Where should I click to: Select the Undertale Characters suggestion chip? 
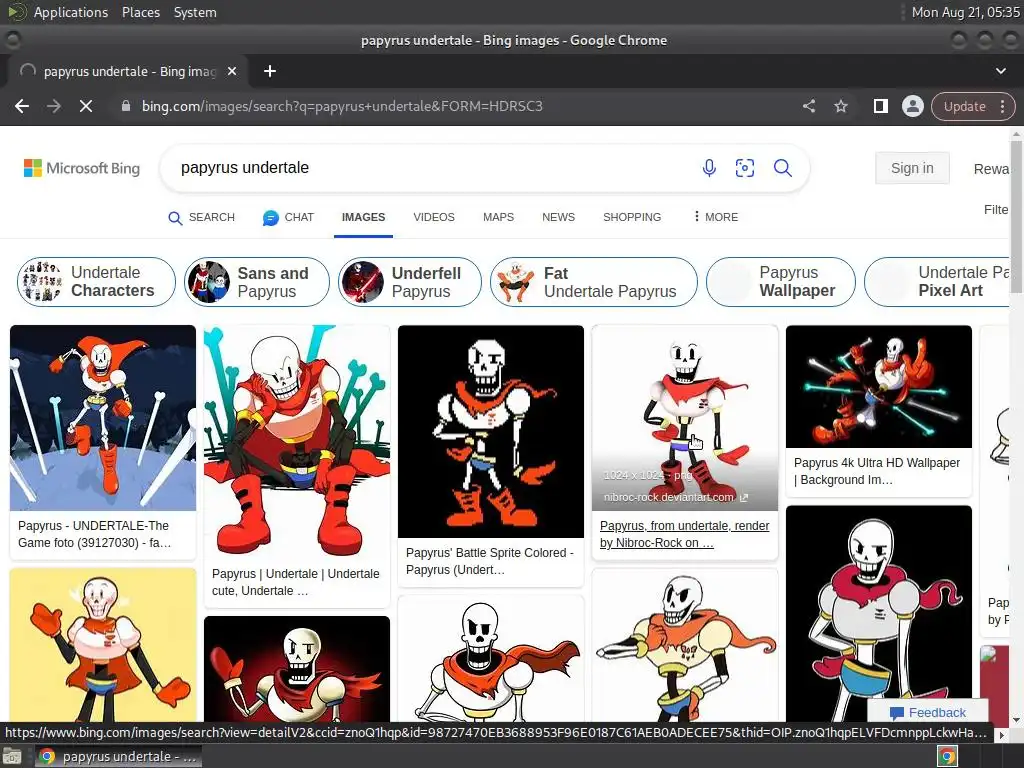[96, 281]
